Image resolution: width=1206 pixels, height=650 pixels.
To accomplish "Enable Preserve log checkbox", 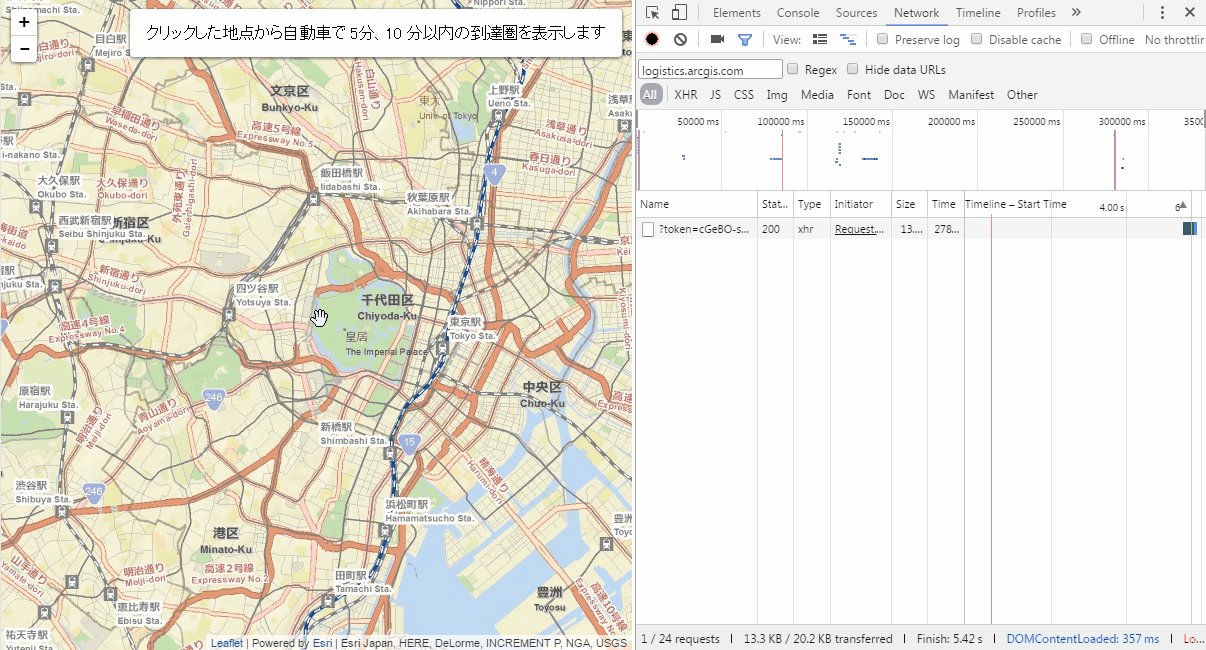I will 883,39.
